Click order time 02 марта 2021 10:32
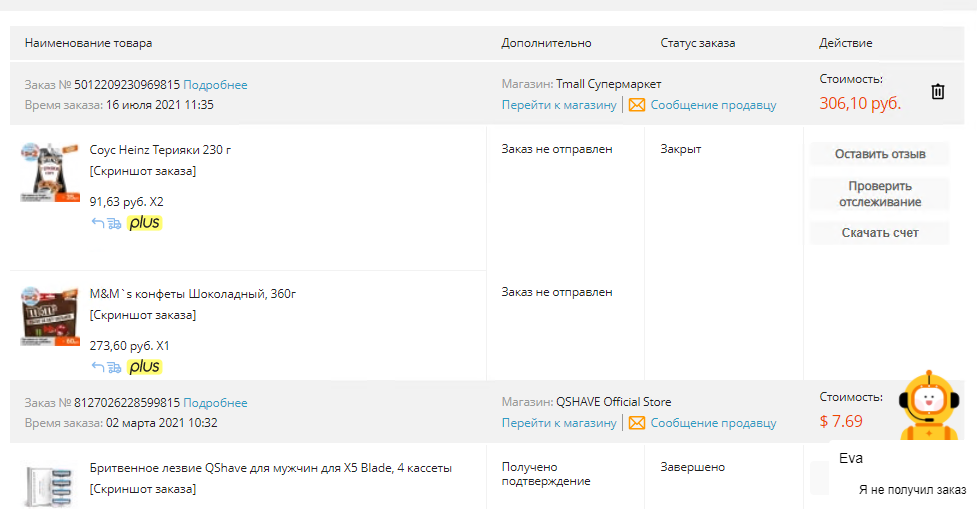The image size is (977, 509). pos(161,423)
